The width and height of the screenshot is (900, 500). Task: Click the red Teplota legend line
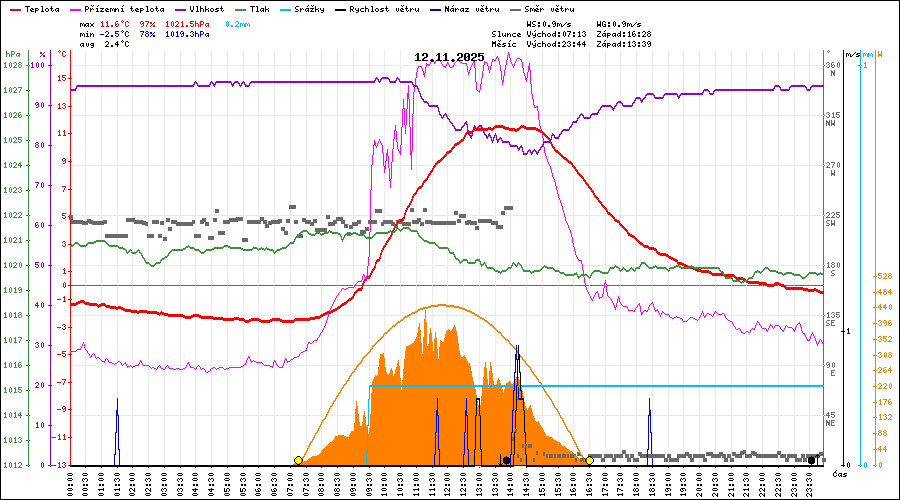click(x=15, y=9)
